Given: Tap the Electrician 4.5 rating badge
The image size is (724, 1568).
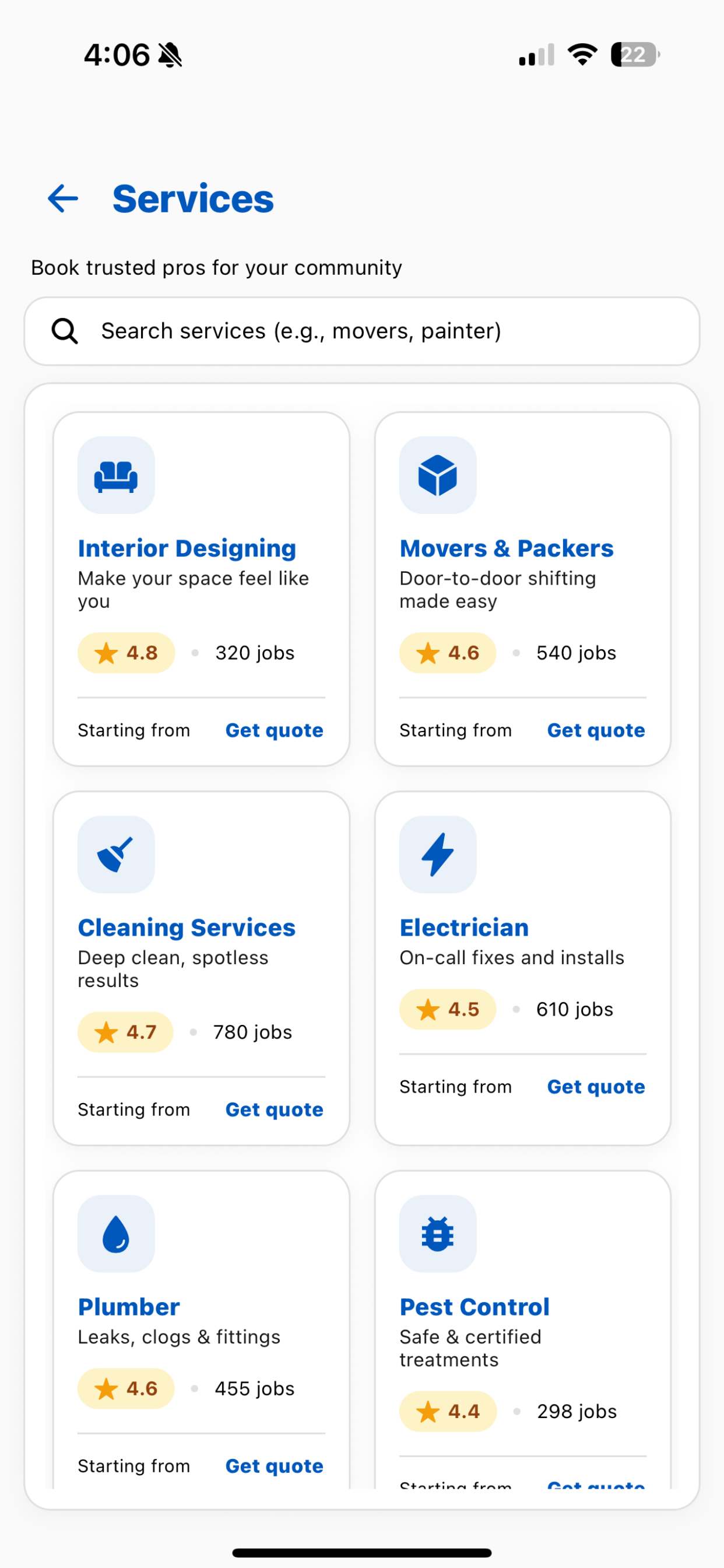Looking at the screenshot, I should [x=447, y=1009].
